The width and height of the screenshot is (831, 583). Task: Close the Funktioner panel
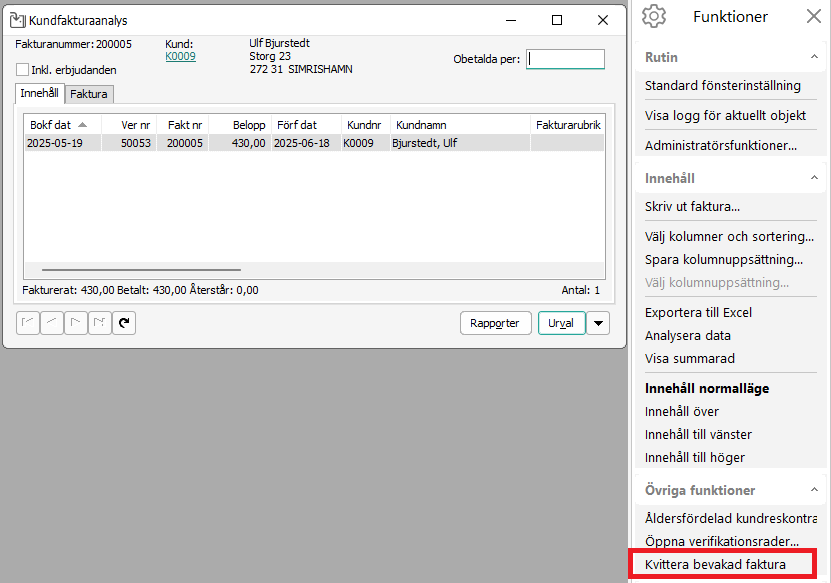click(x=814, y=16)
